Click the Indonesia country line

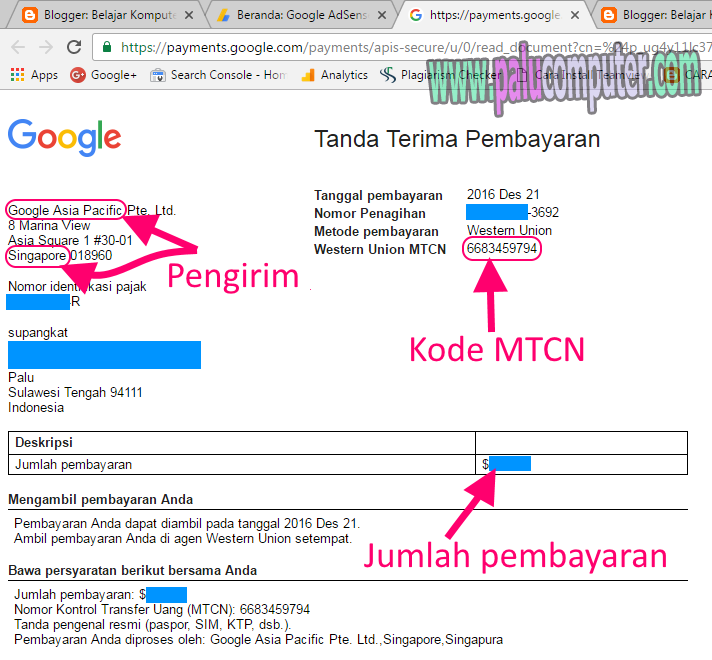click(x=36, y=407)
